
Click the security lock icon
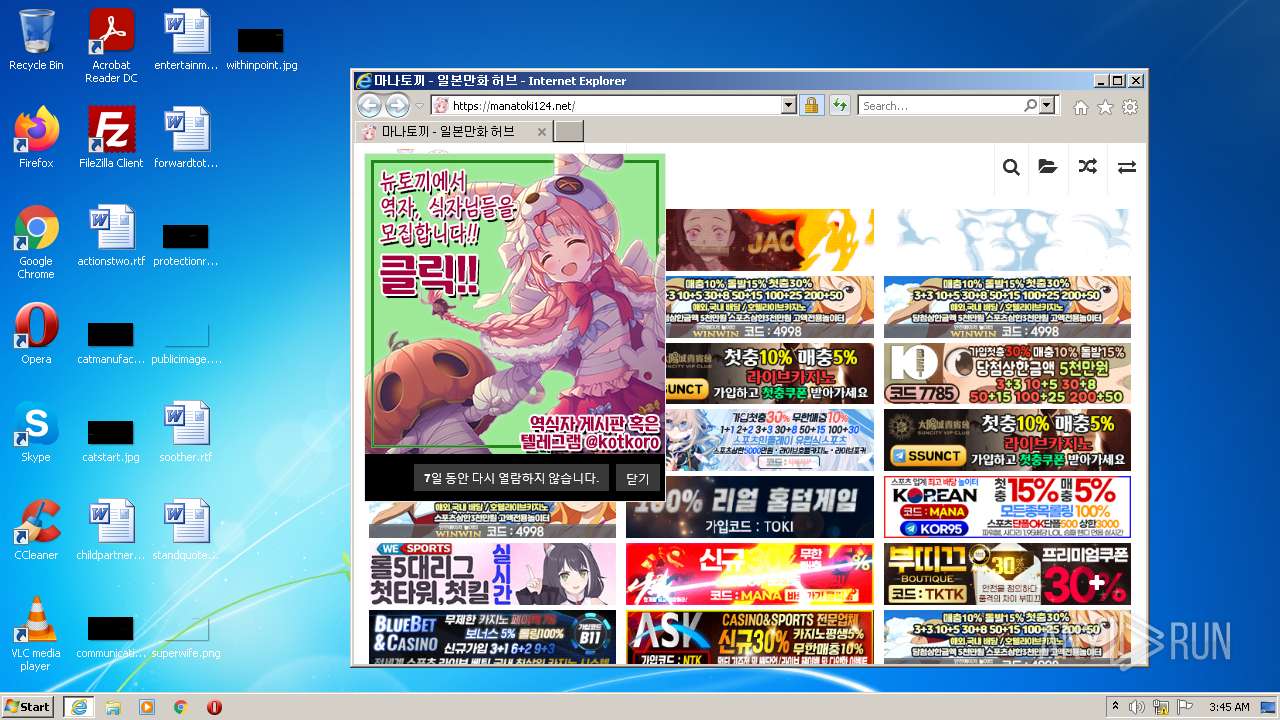pyautogui.click(x=811, y=105)
